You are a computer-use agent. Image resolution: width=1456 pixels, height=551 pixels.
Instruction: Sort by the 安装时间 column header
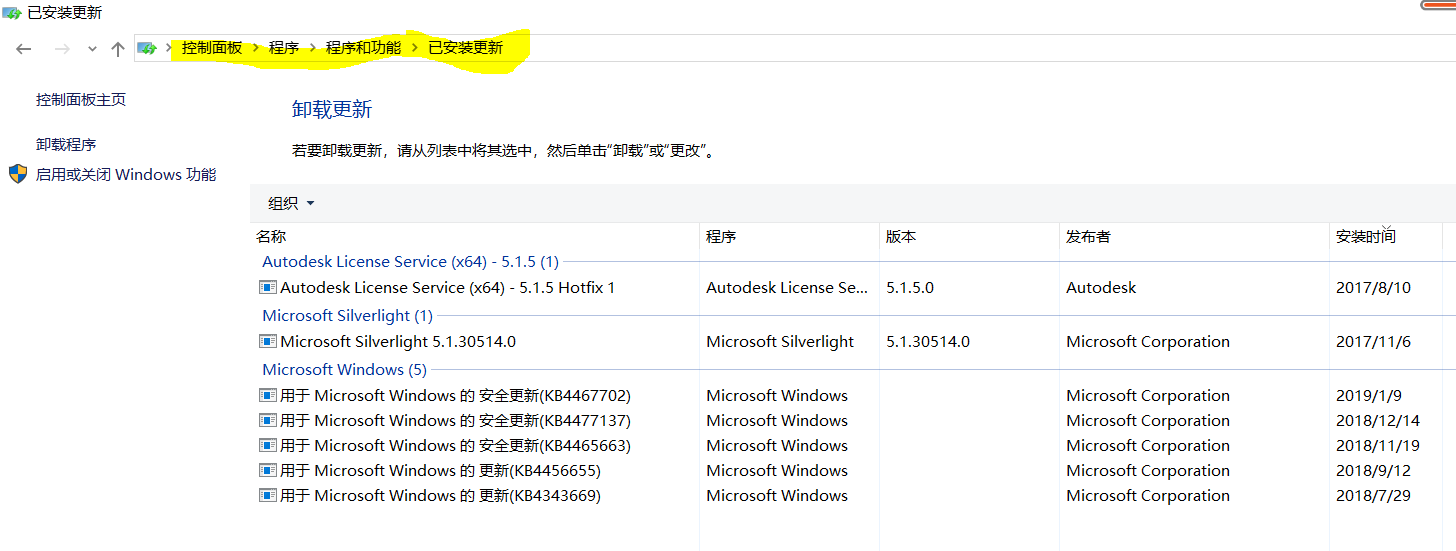coord(1385,237)
